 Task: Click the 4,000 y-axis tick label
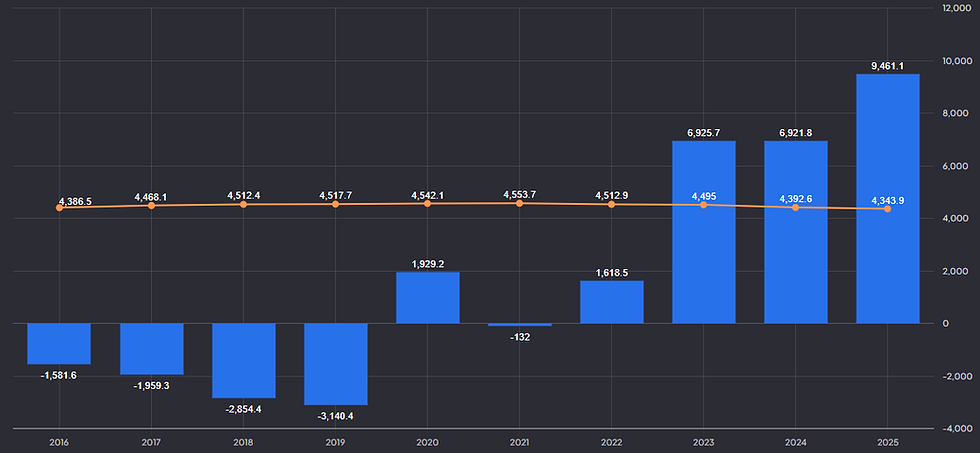958,219
